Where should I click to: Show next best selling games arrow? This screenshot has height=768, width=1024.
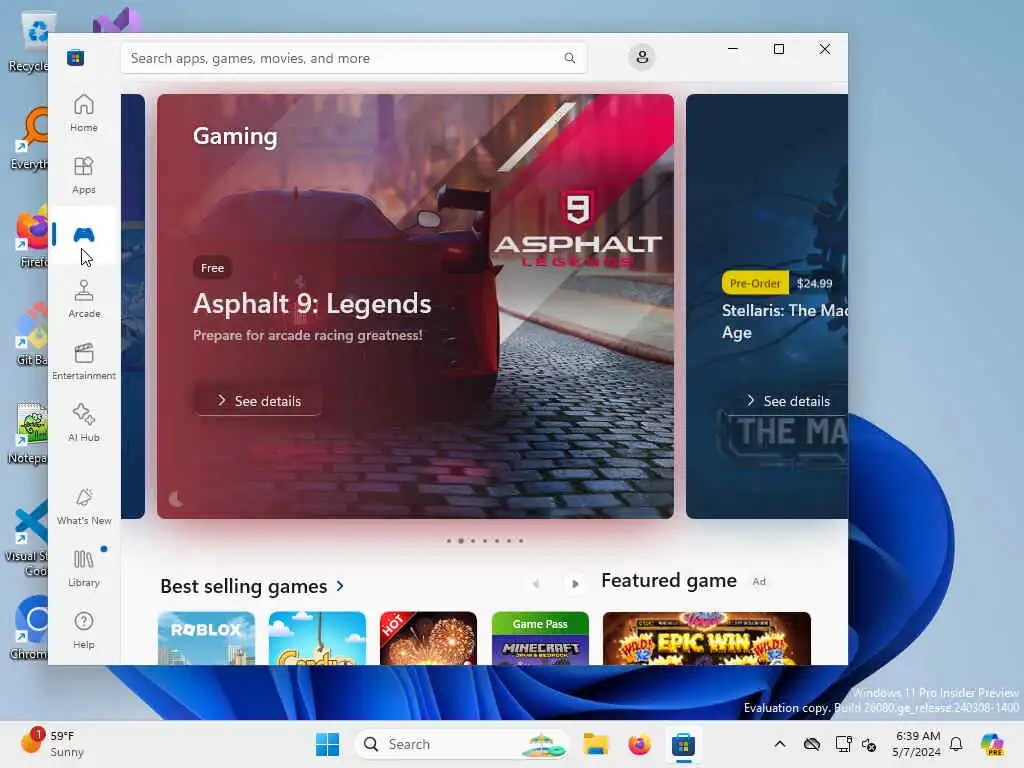pyautogui.click(x=575, y=584)
